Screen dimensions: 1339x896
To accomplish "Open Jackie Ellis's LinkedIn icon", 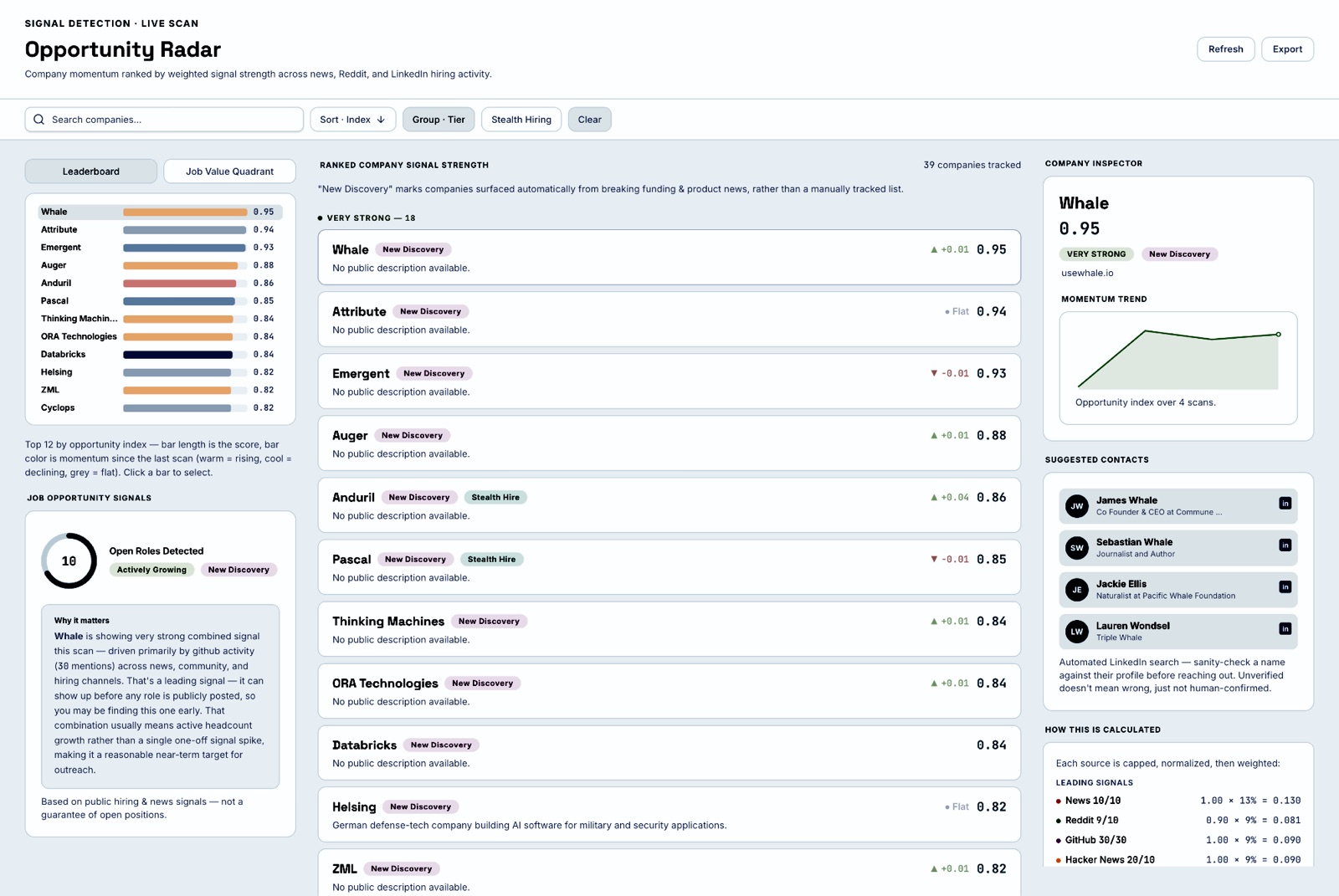I will 1285,587.
